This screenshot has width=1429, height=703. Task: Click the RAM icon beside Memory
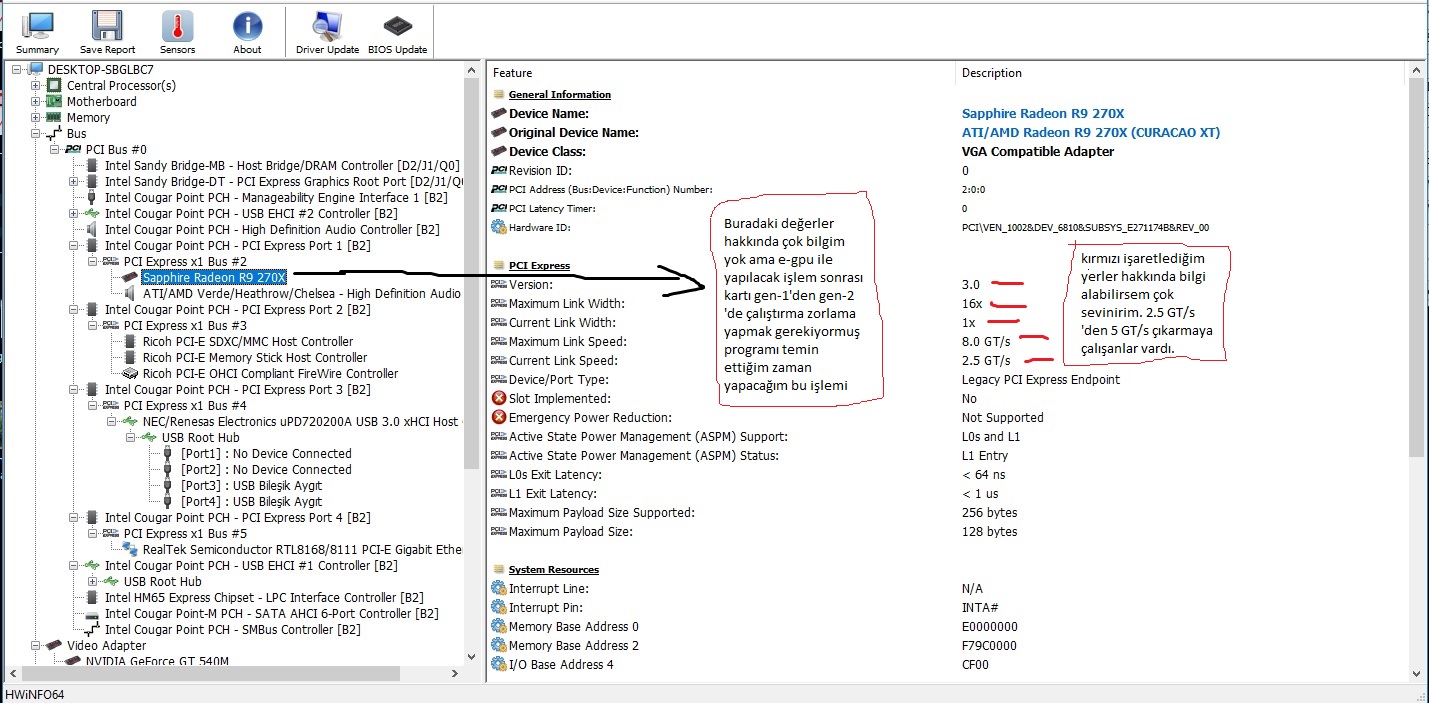point(55,117)
